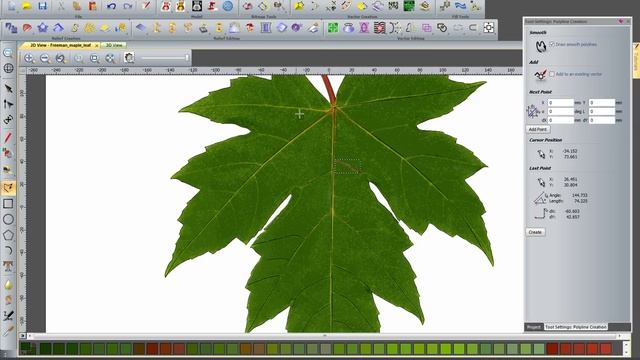Click the bitmap contrast slider handle
This screenshot has width=640, height=360.
tap(187, 58)
